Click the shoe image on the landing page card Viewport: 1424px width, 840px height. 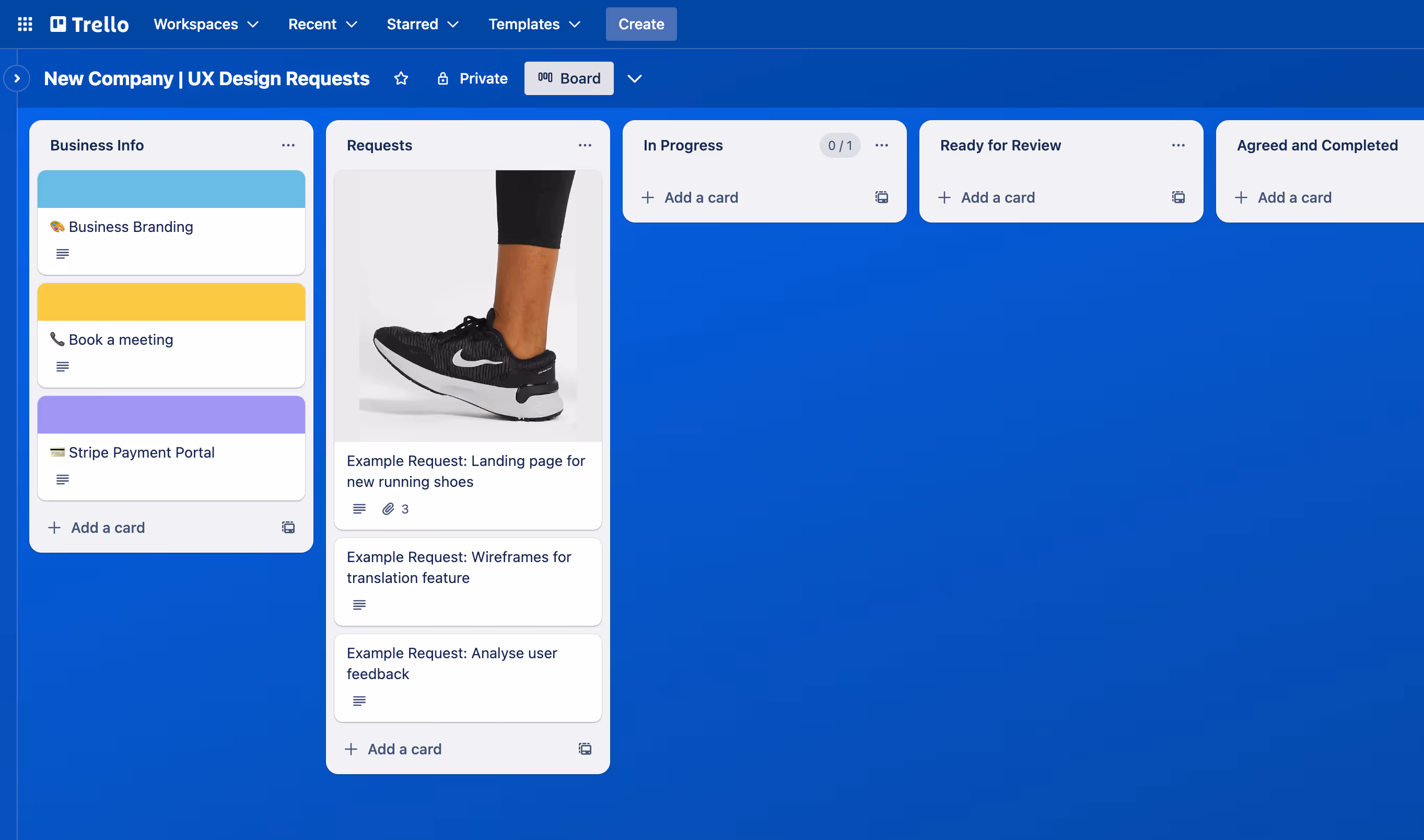pyautogui.click(x=468, y=306)
